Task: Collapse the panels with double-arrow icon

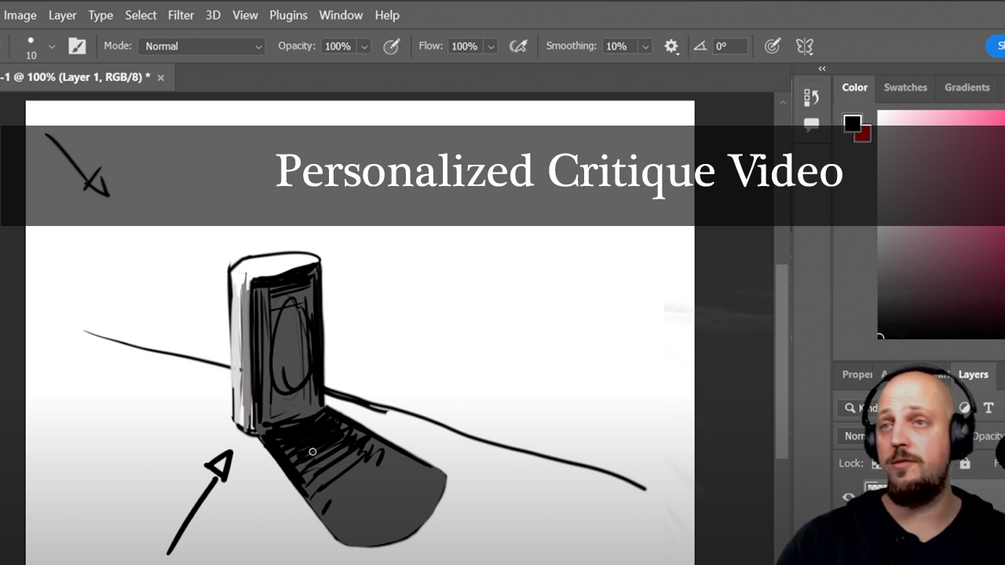Action: [822, 69]
